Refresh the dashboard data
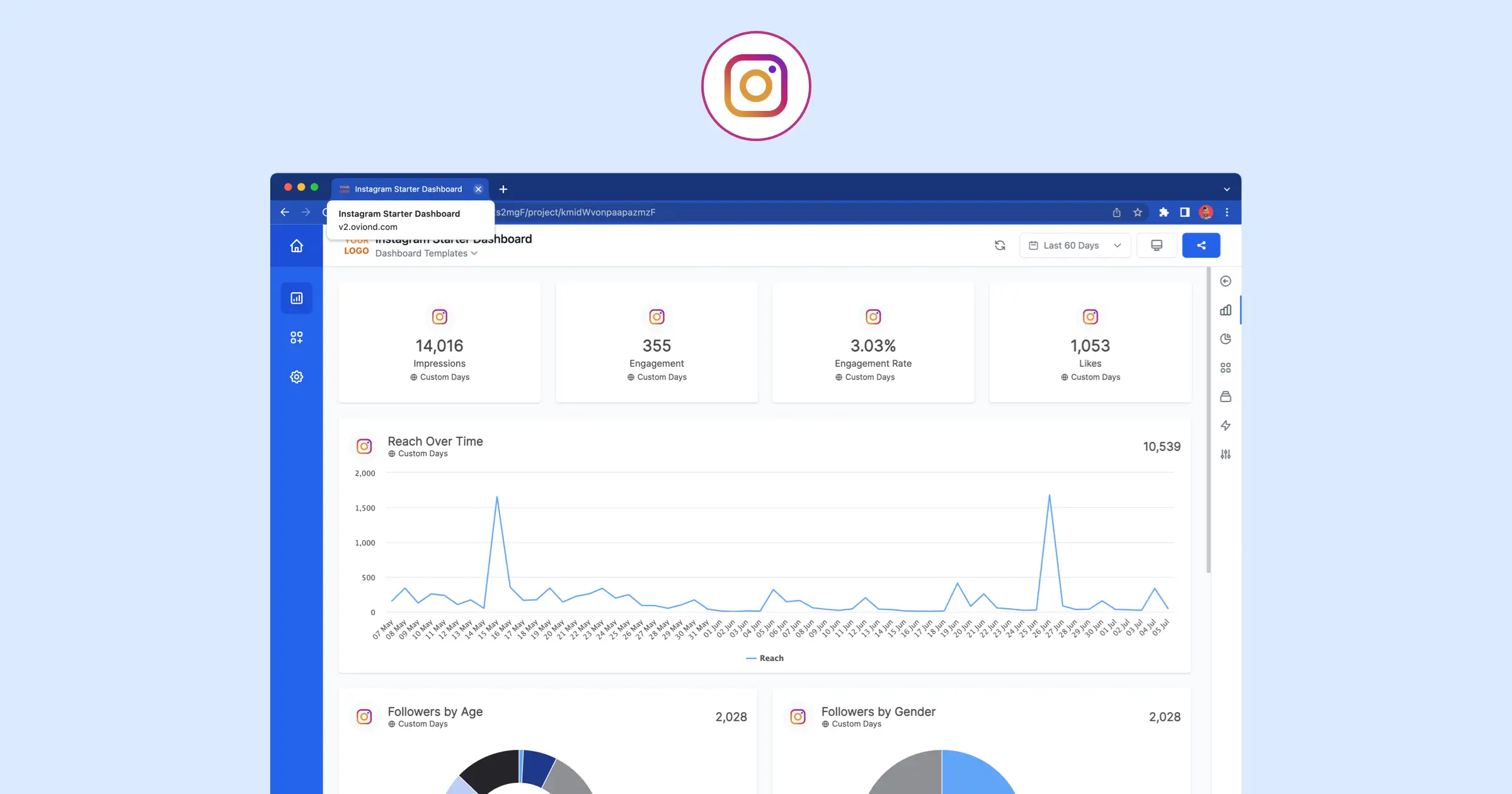The image size is (1512, 794). click(1000, 246)
